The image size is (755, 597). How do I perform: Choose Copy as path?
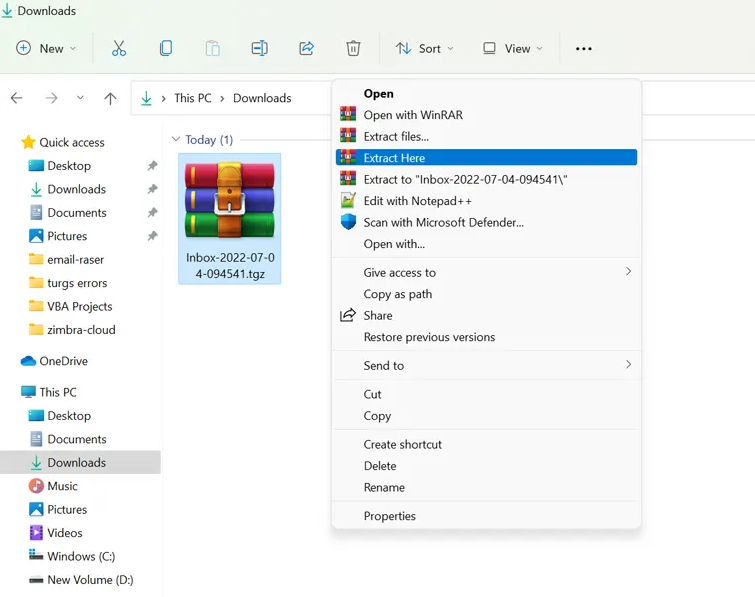point(486,294)
